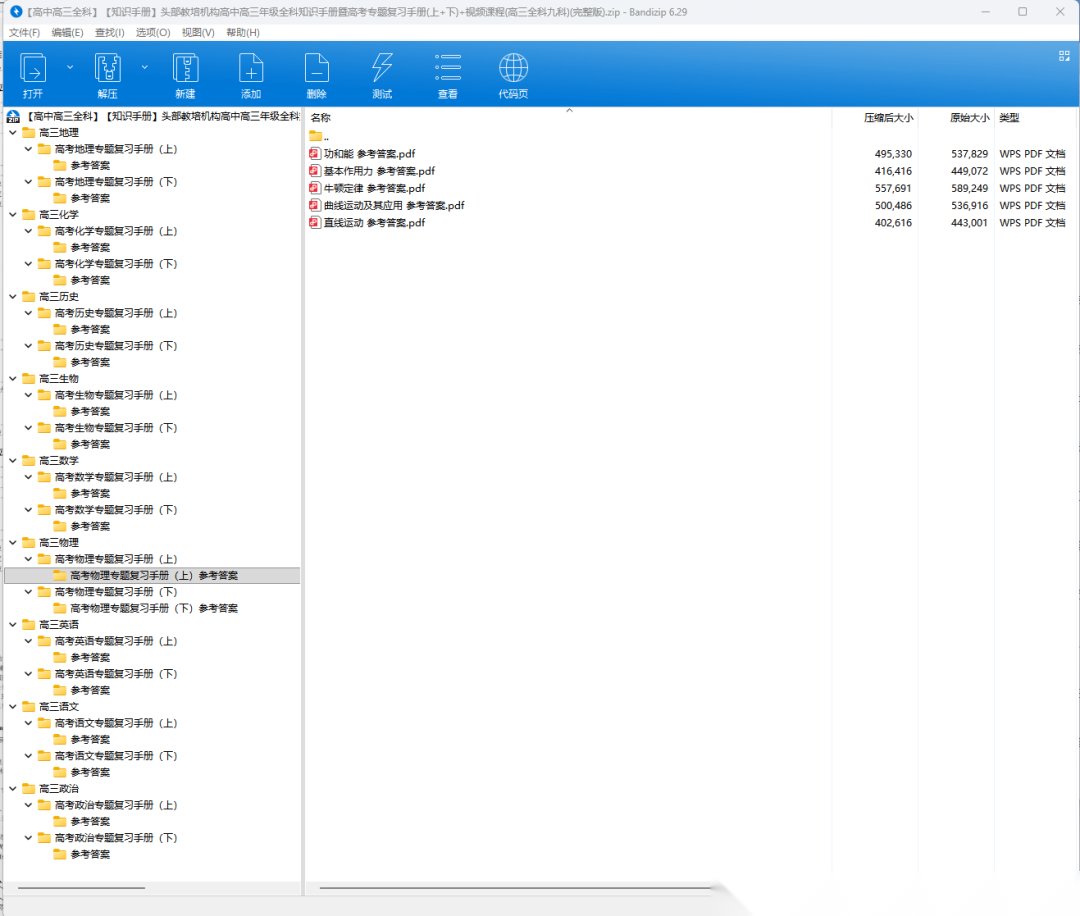Select the 高三英语 folder in tree

coord(58,624)
